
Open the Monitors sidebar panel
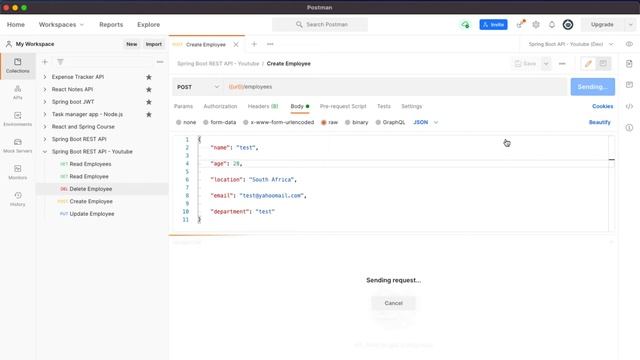[18, 172]
